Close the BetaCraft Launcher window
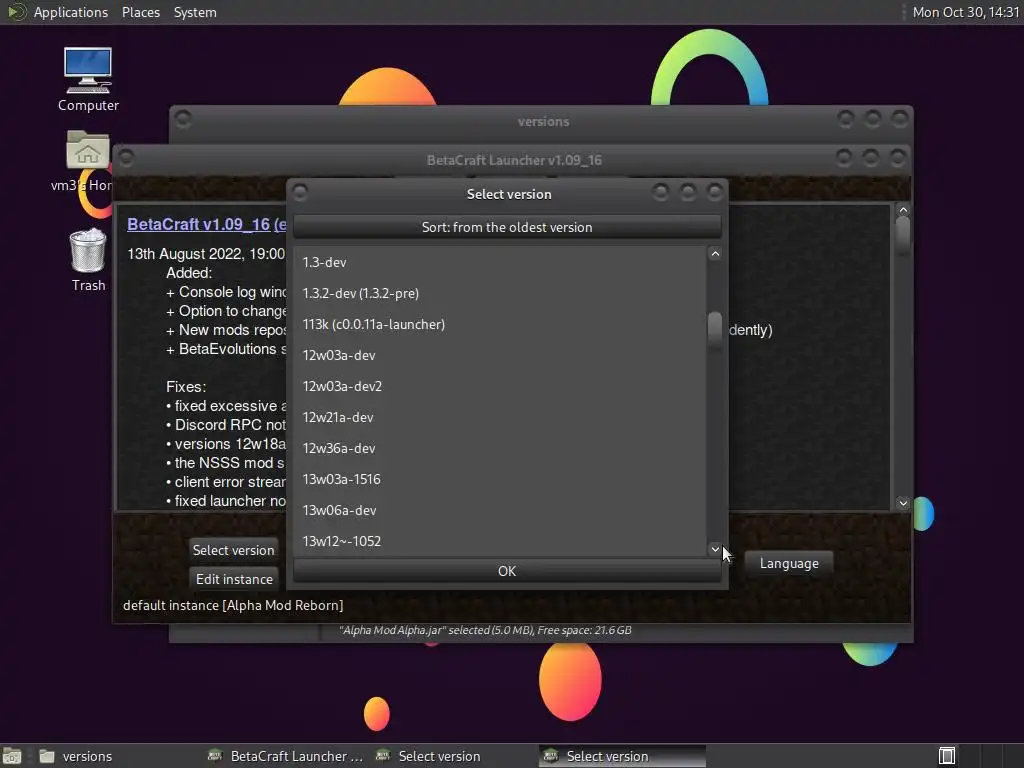Image resolution: width=1024 pixels, height=768 pixels. (897, 158)
